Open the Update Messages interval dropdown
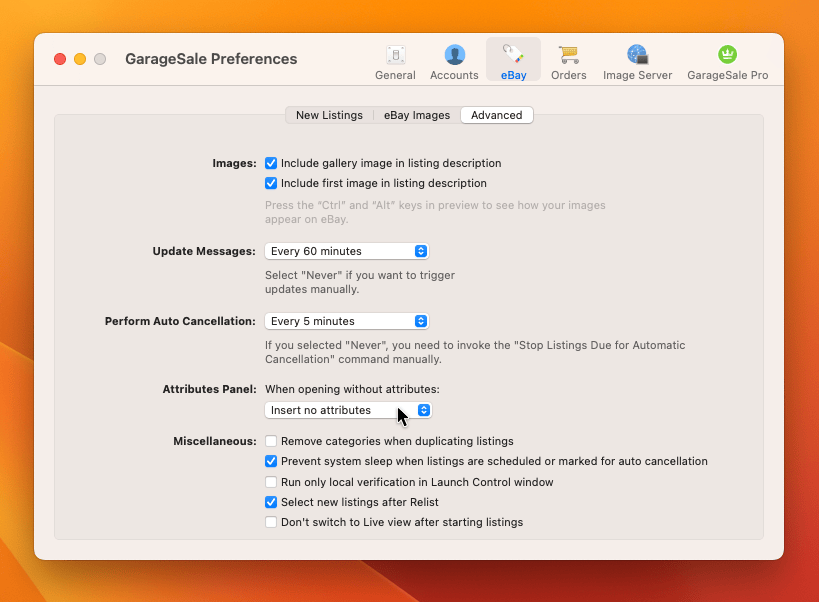The width and height of the screenshot is (819, 602). 347,251
